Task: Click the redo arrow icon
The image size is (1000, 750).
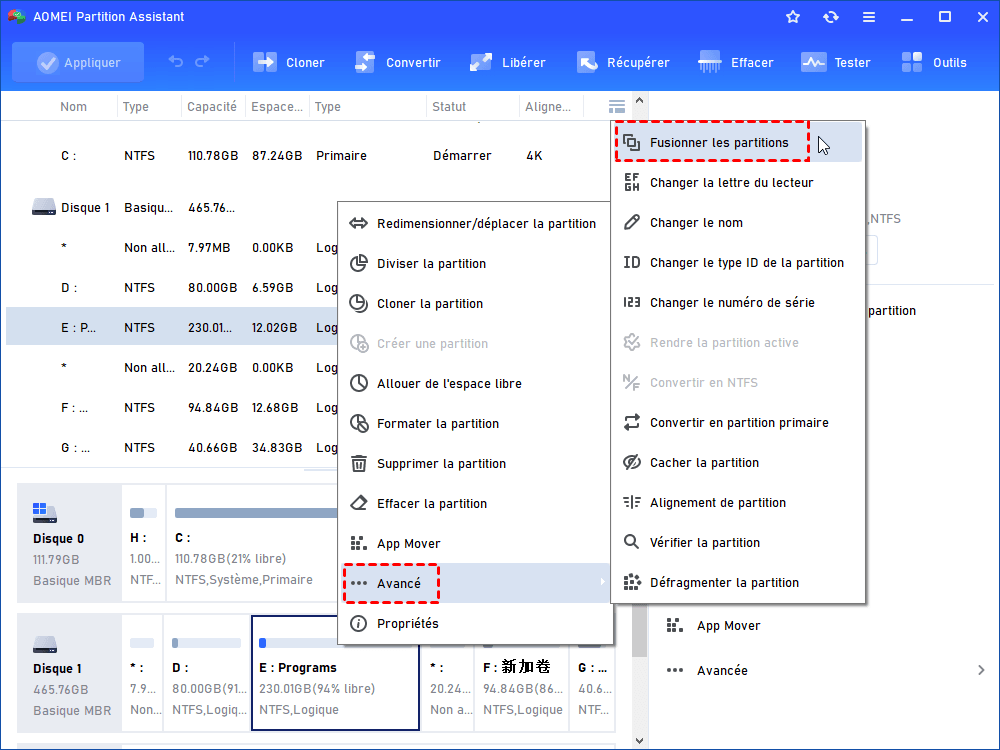Action: [x=202, y=62]
